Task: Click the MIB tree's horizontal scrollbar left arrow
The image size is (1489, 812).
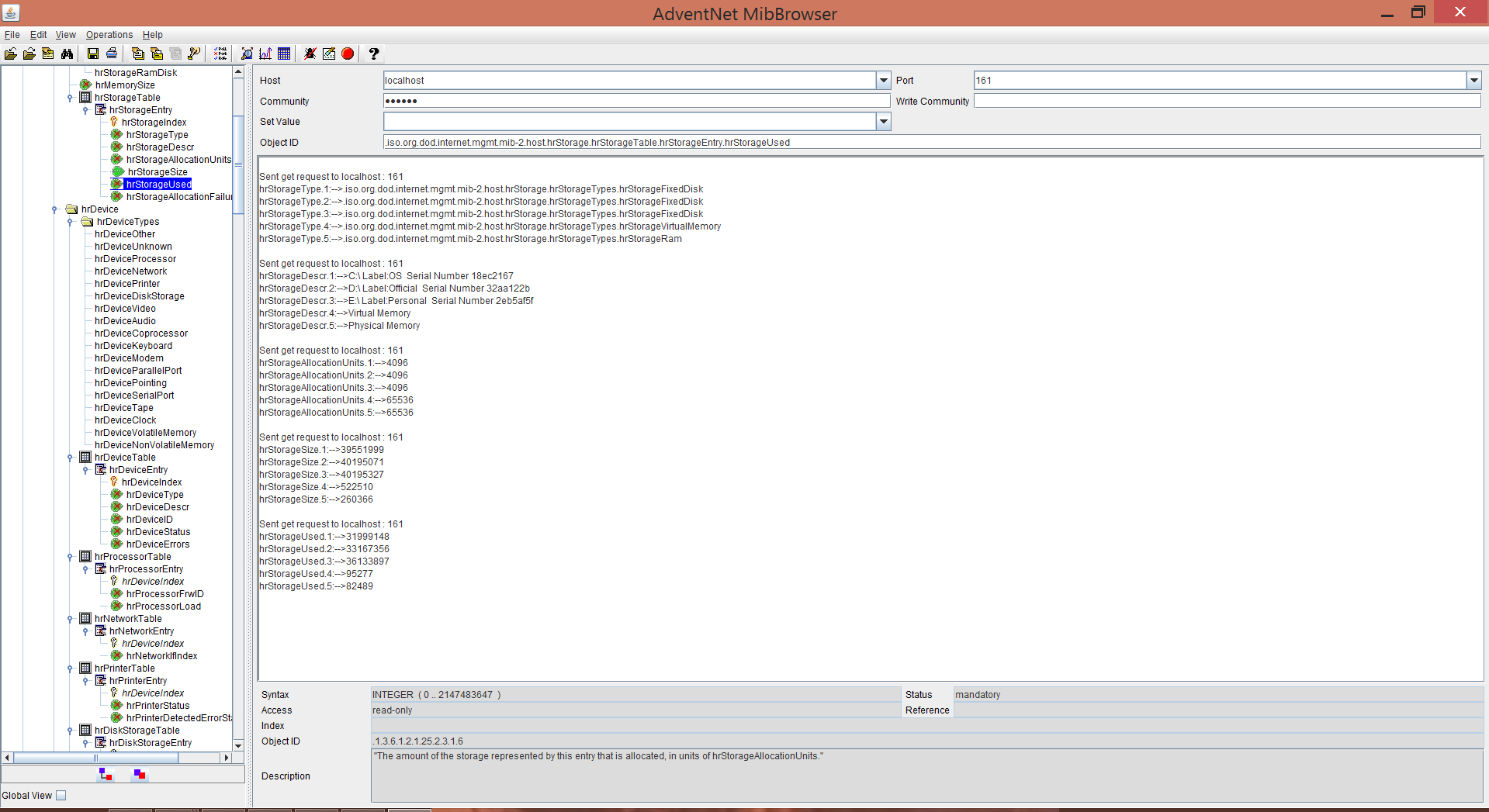Action: [8, 758]
